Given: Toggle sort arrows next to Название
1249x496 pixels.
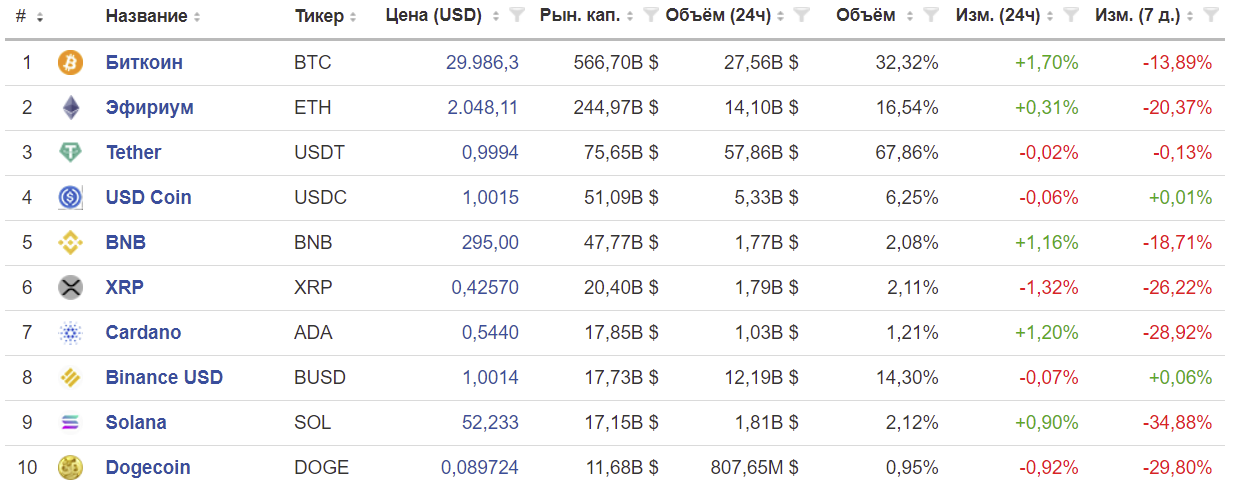Looking at the screenshot, I should (x=197, y=17).
